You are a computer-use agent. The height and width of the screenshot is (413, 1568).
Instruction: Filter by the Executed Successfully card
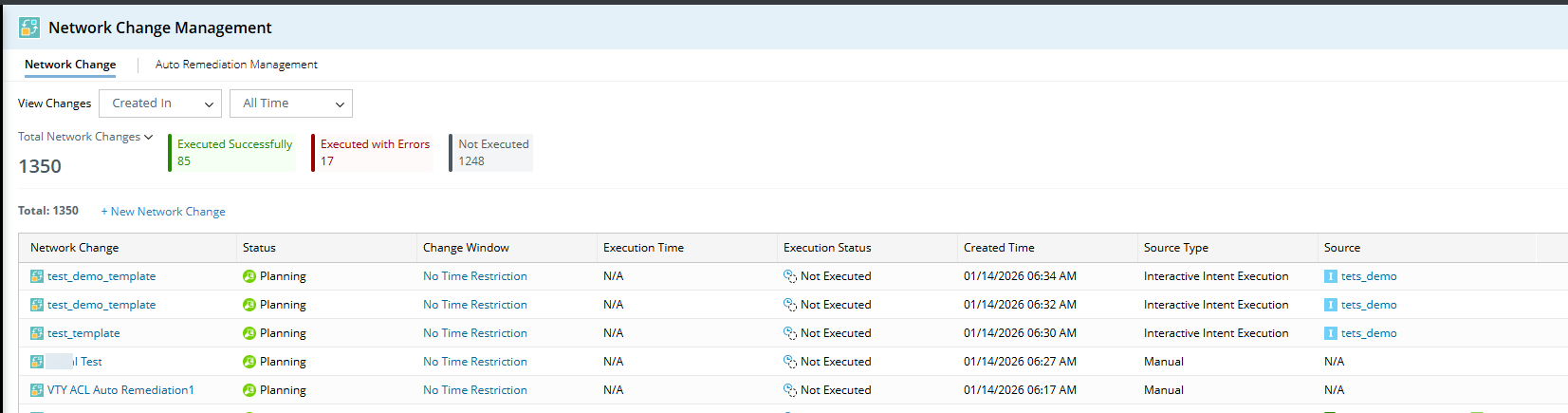[x=233, y=153]
